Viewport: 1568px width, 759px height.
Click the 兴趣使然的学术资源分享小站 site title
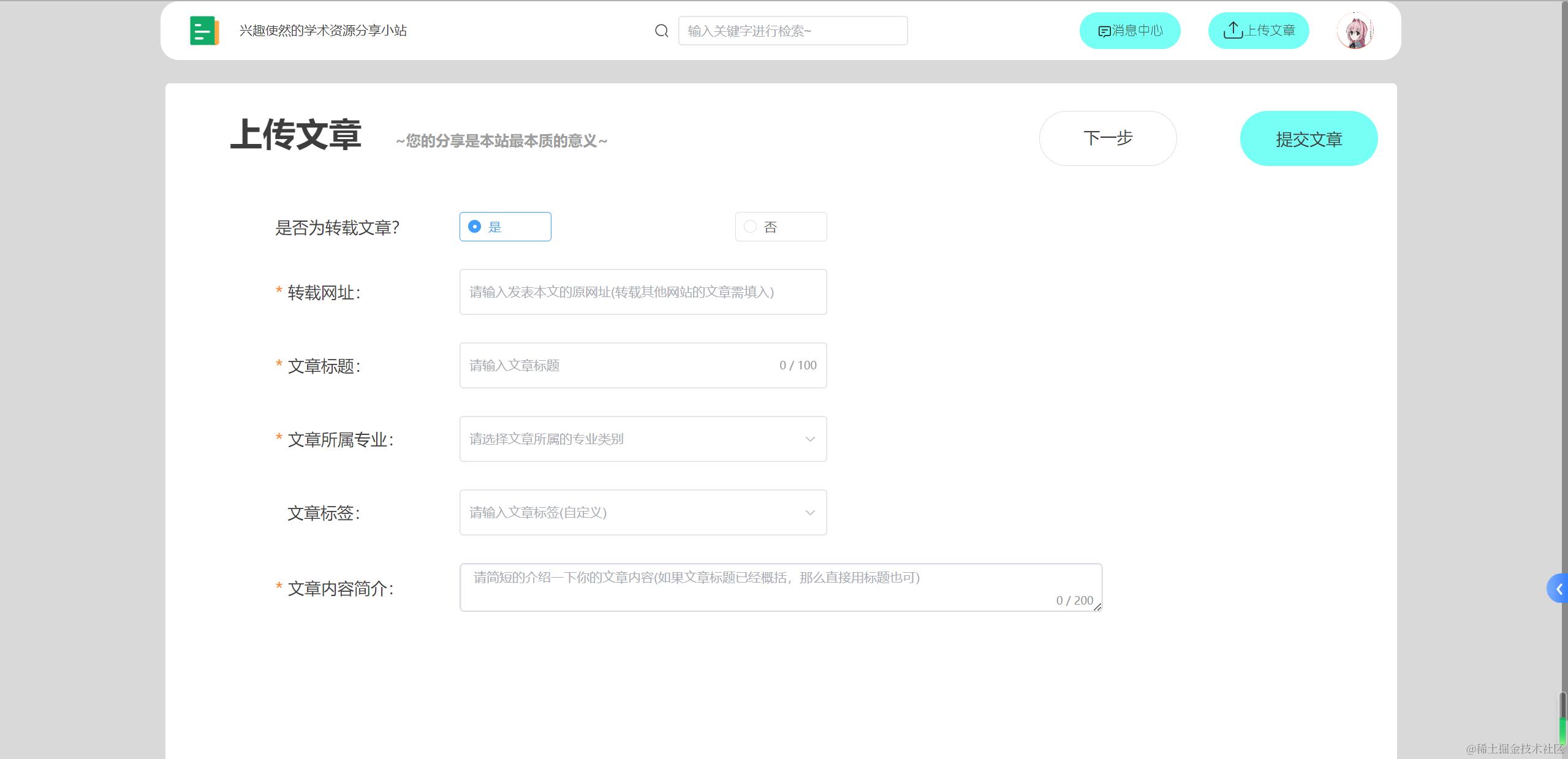(323, 30)
